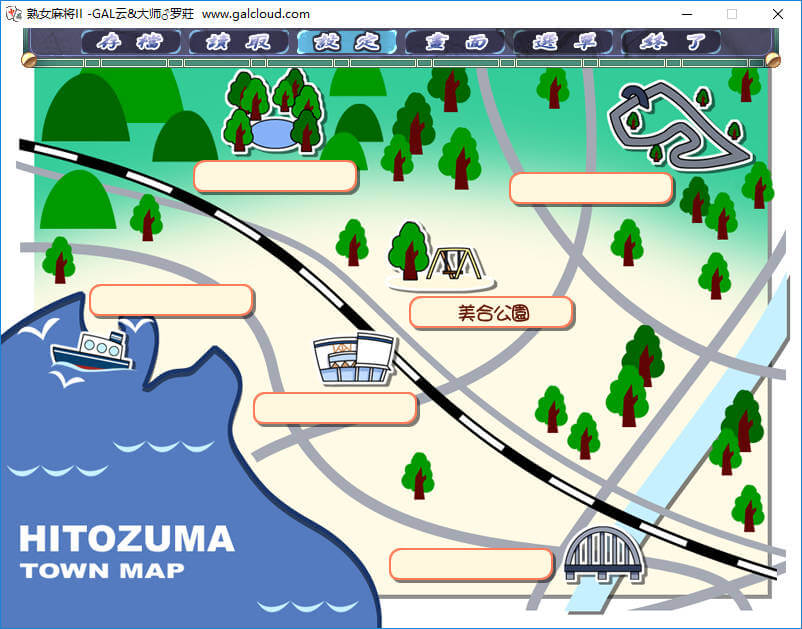Screen dimensions: 802x629
Task: Open the 讀取 load menu
Action: [x=238, y=42]
